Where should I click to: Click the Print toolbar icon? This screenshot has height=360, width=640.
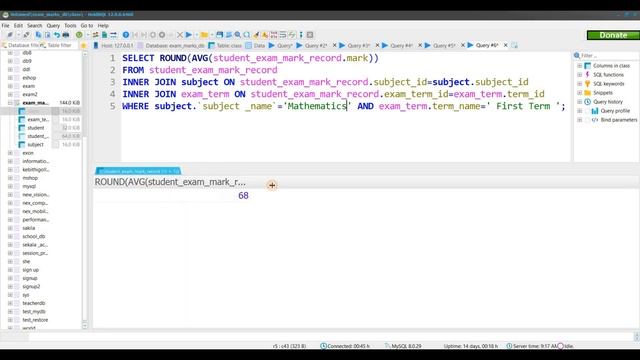pos(66,35)
